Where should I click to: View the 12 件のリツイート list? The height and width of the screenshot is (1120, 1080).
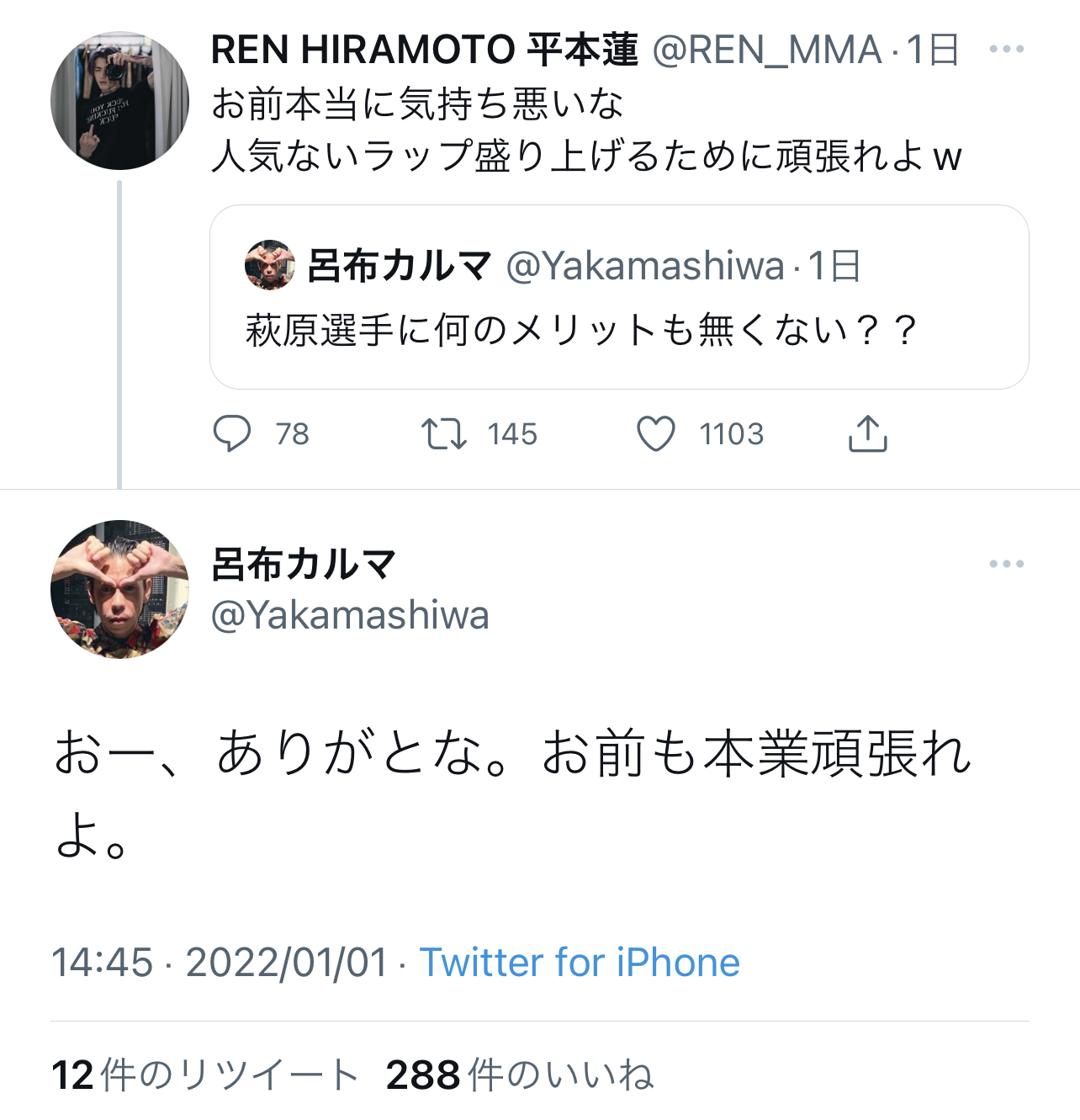(205, 1075)
